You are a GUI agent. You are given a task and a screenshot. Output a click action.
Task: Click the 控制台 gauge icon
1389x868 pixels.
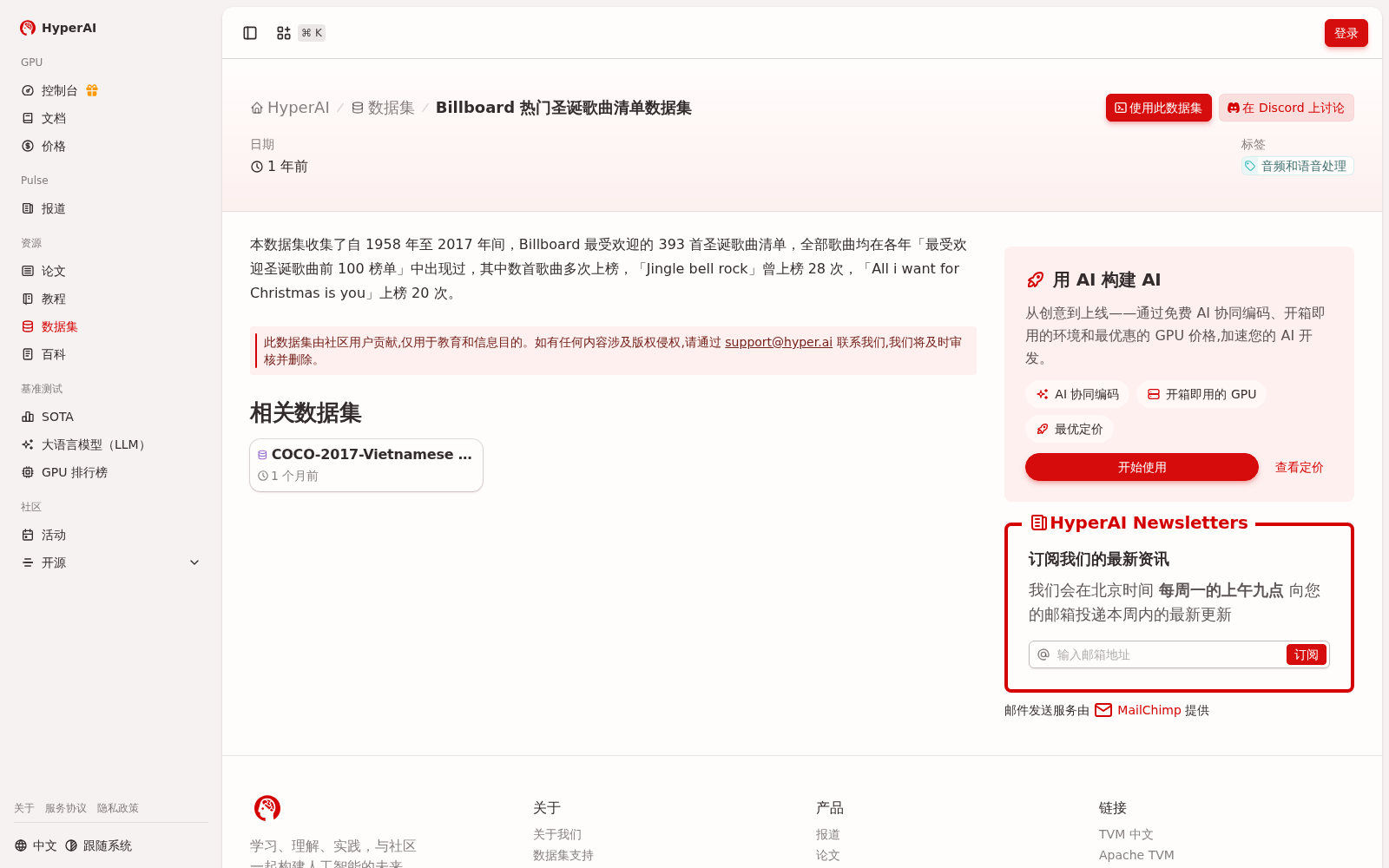tap(28, 90)
